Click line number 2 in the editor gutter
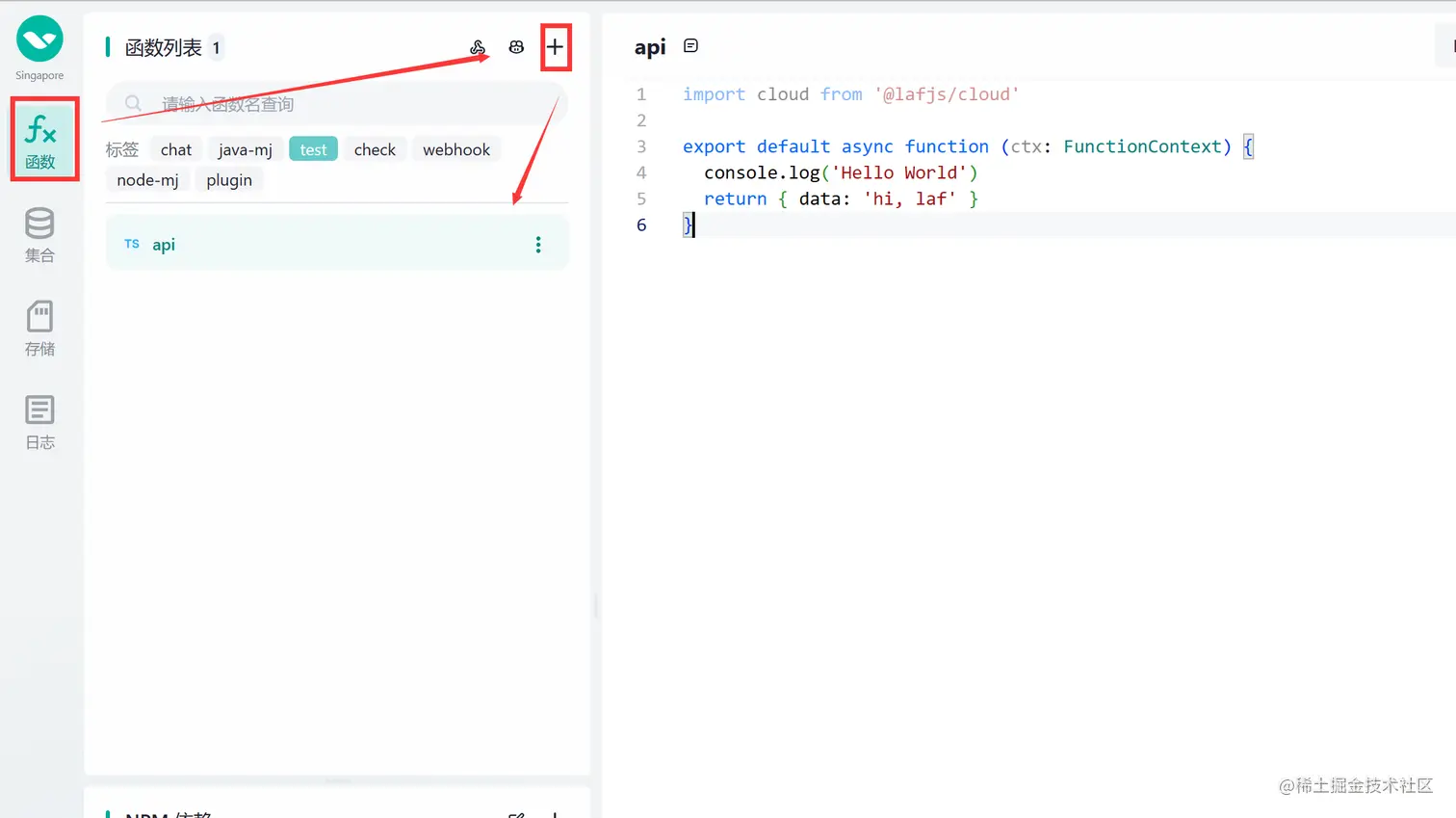 [x=641, y=120]
